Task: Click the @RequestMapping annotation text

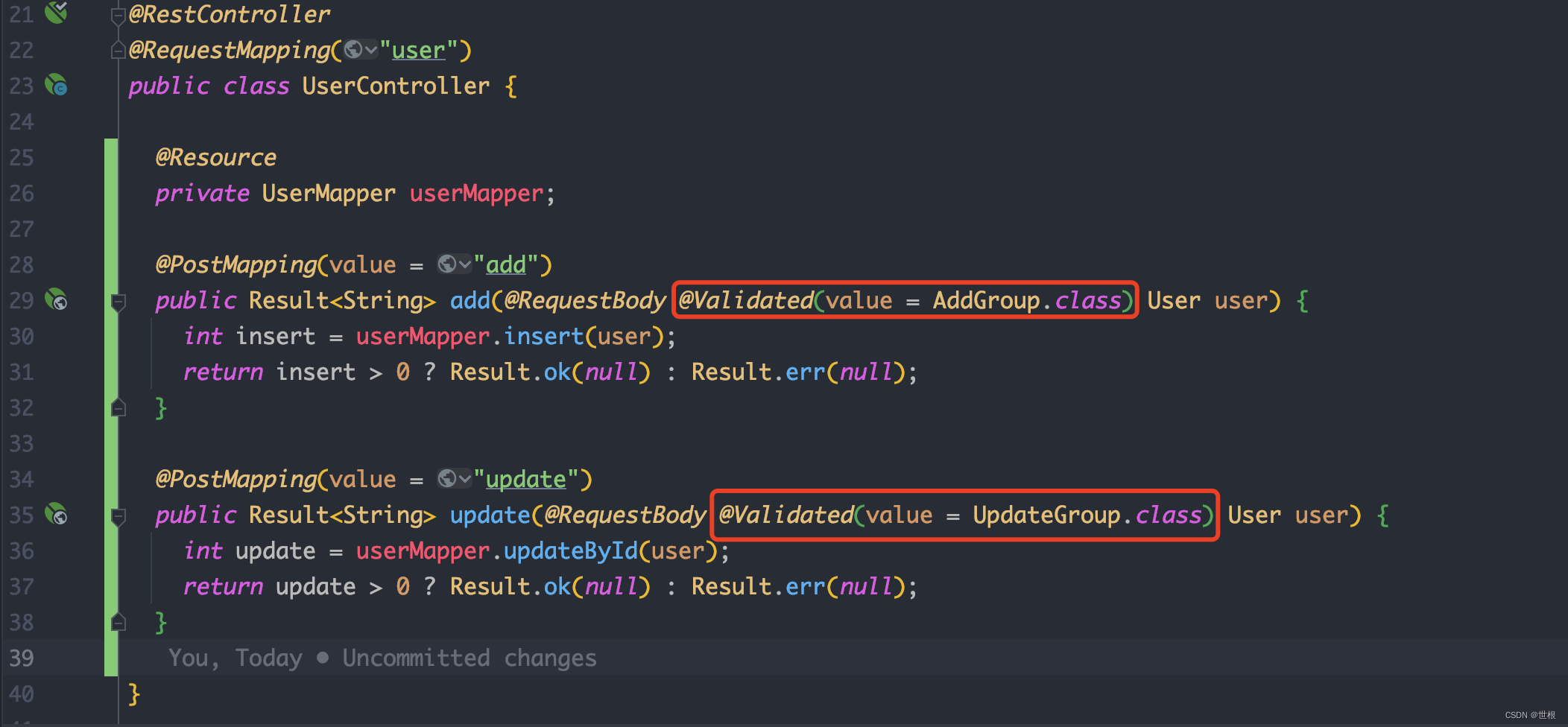Action: pyautogui.click(x=230, y=51)
